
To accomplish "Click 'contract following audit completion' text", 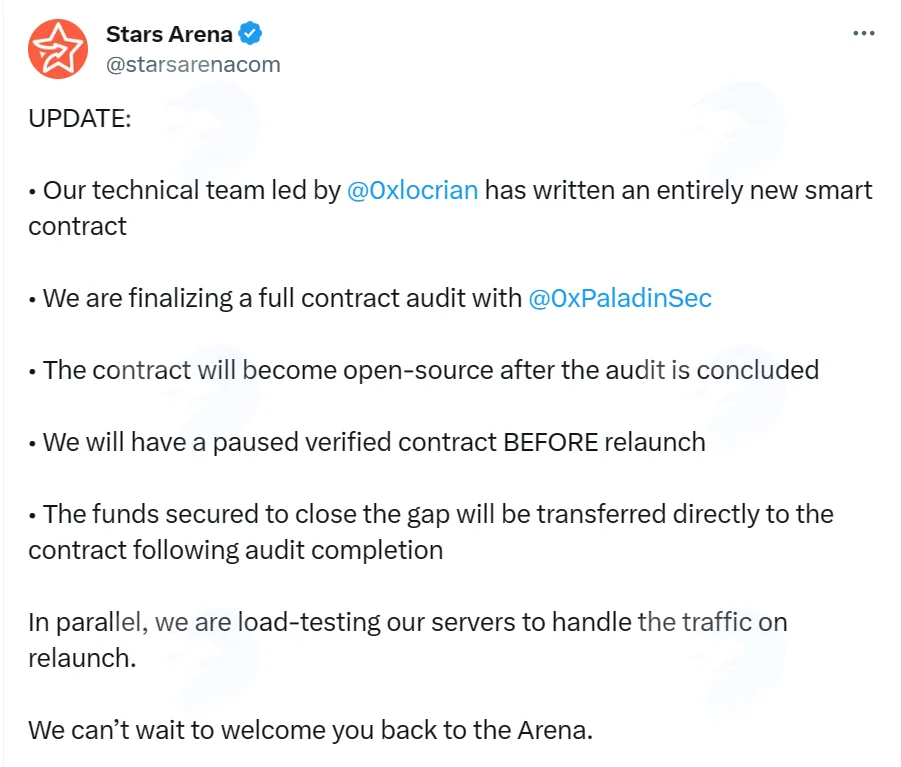I will click(x=236, y=550).
